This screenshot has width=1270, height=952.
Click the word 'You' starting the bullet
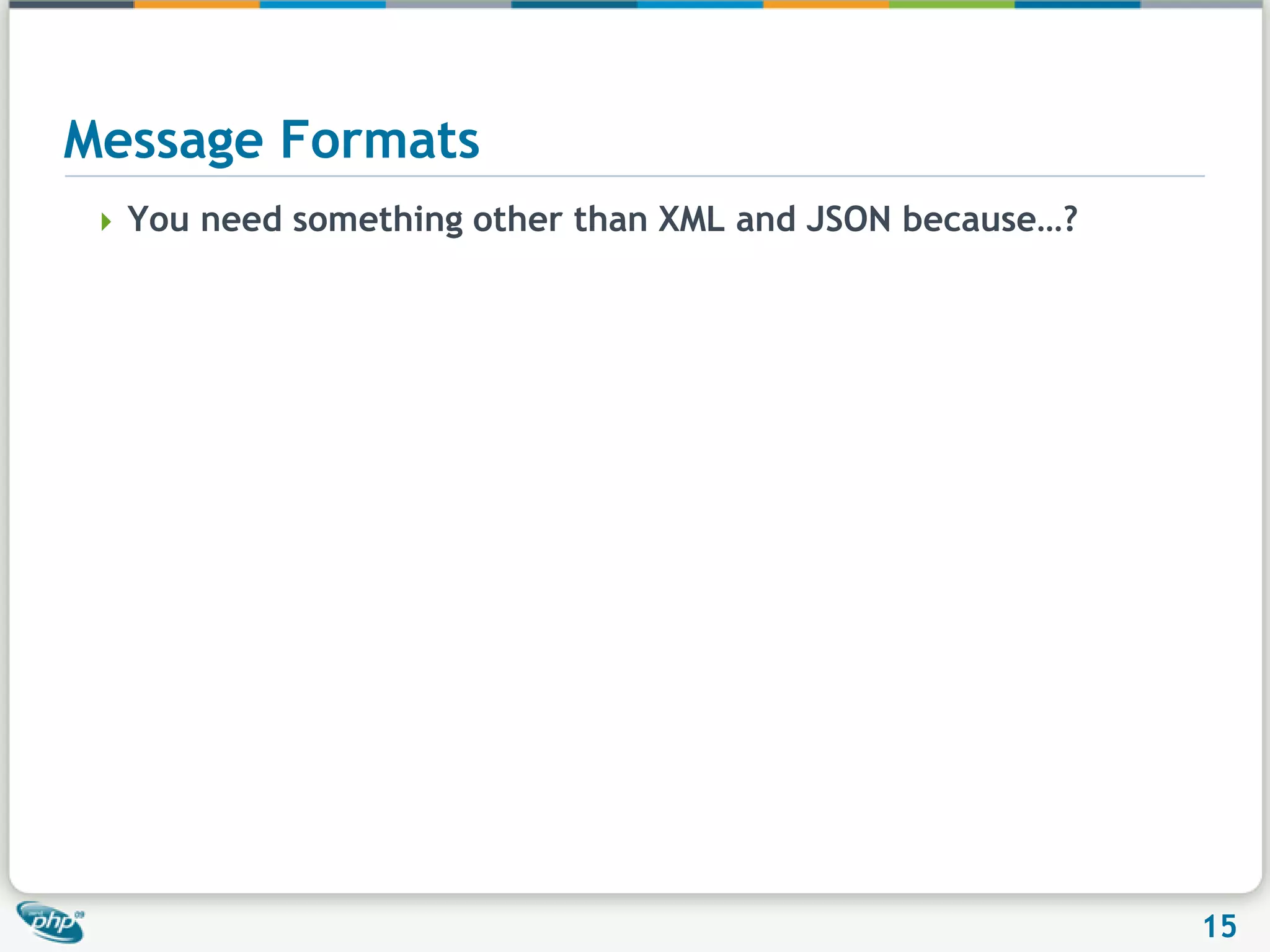(158, 219)
